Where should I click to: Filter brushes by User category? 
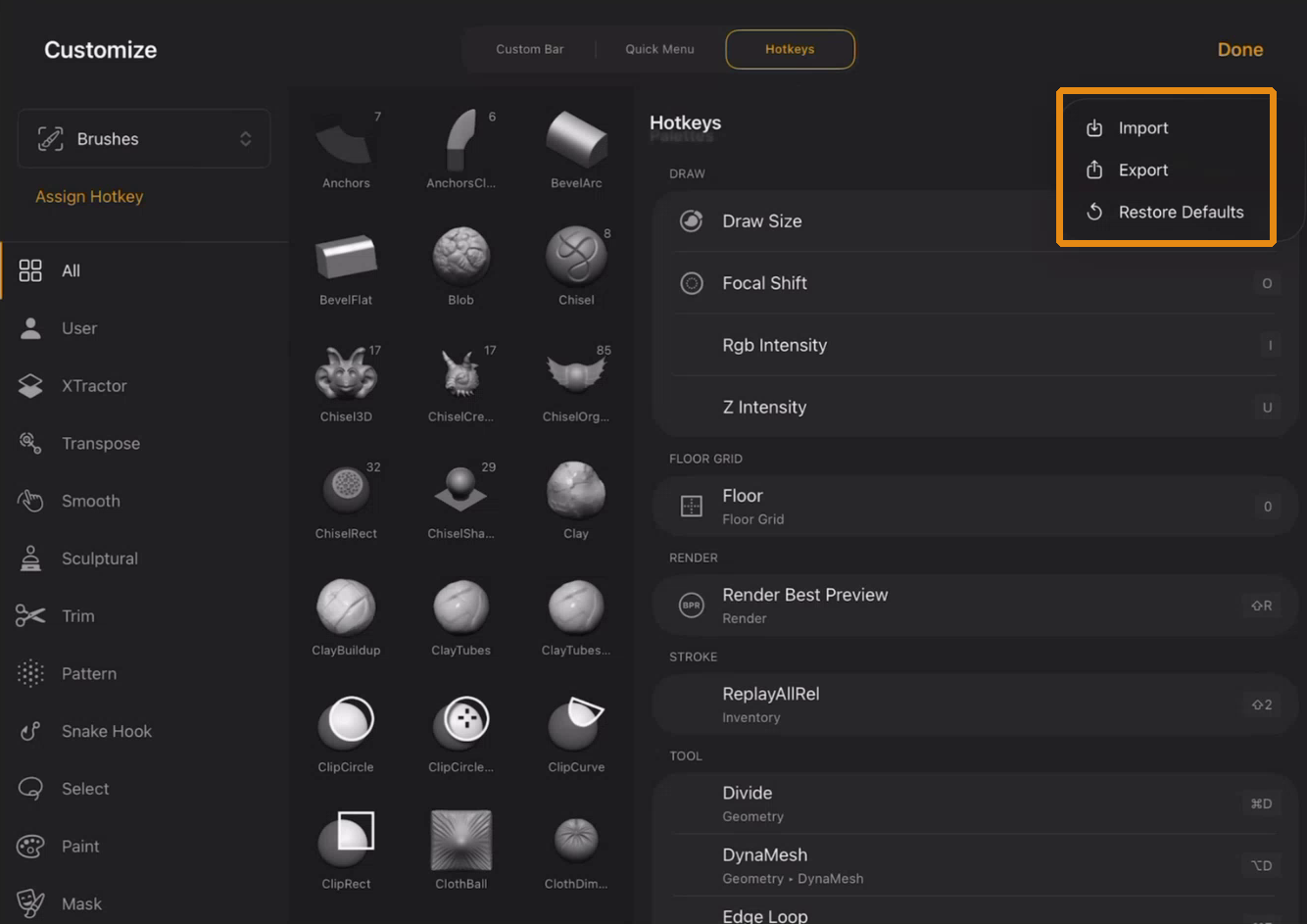pos(144,328)
